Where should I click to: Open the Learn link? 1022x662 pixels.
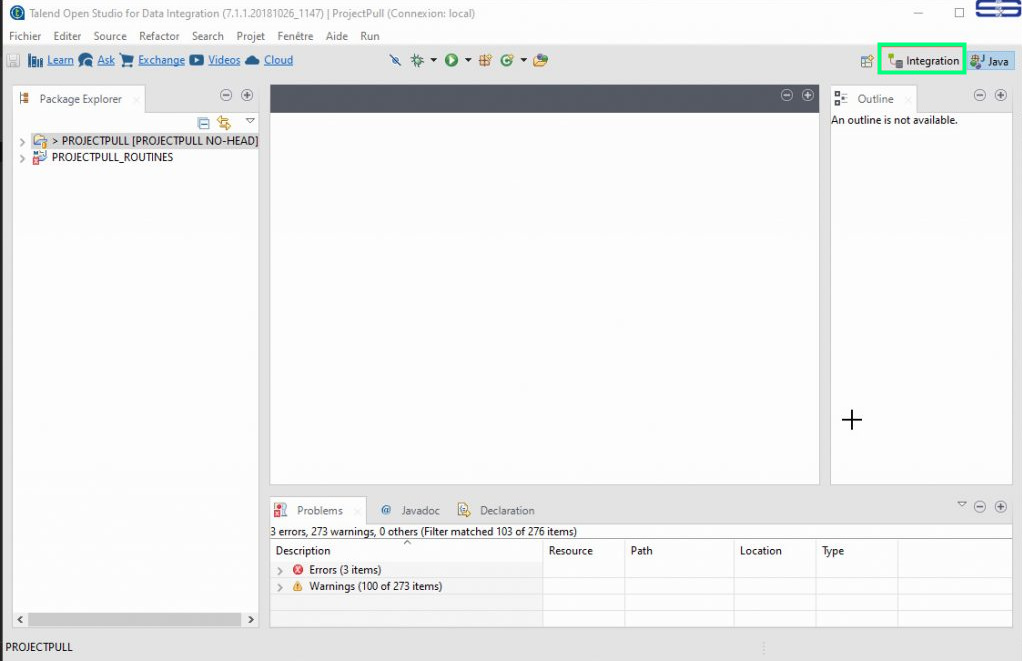[60, 61]
